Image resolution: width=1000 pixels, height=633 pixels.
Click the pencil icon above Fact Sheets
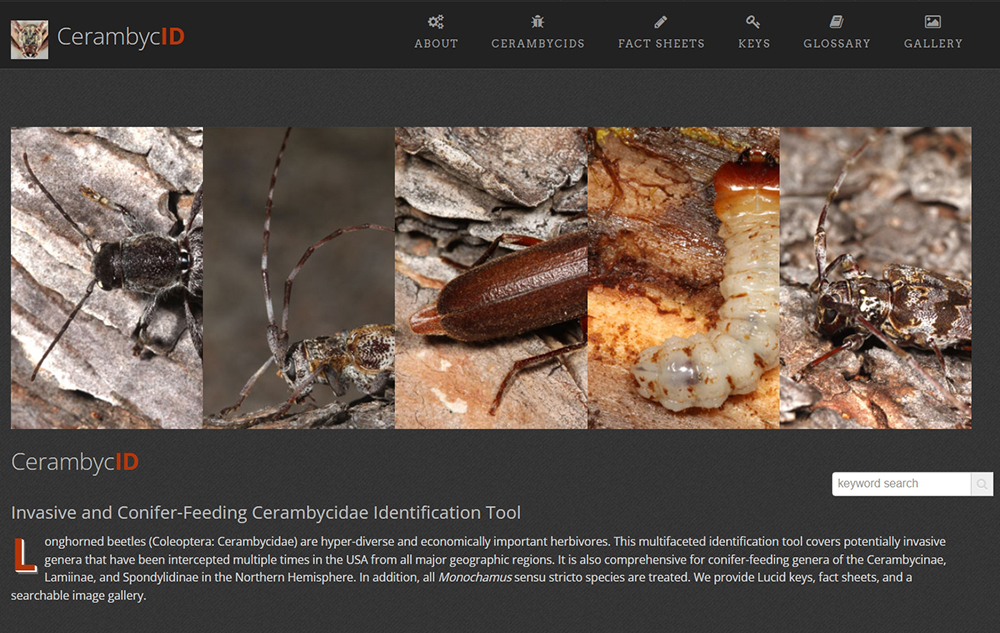tap(661, 22)
